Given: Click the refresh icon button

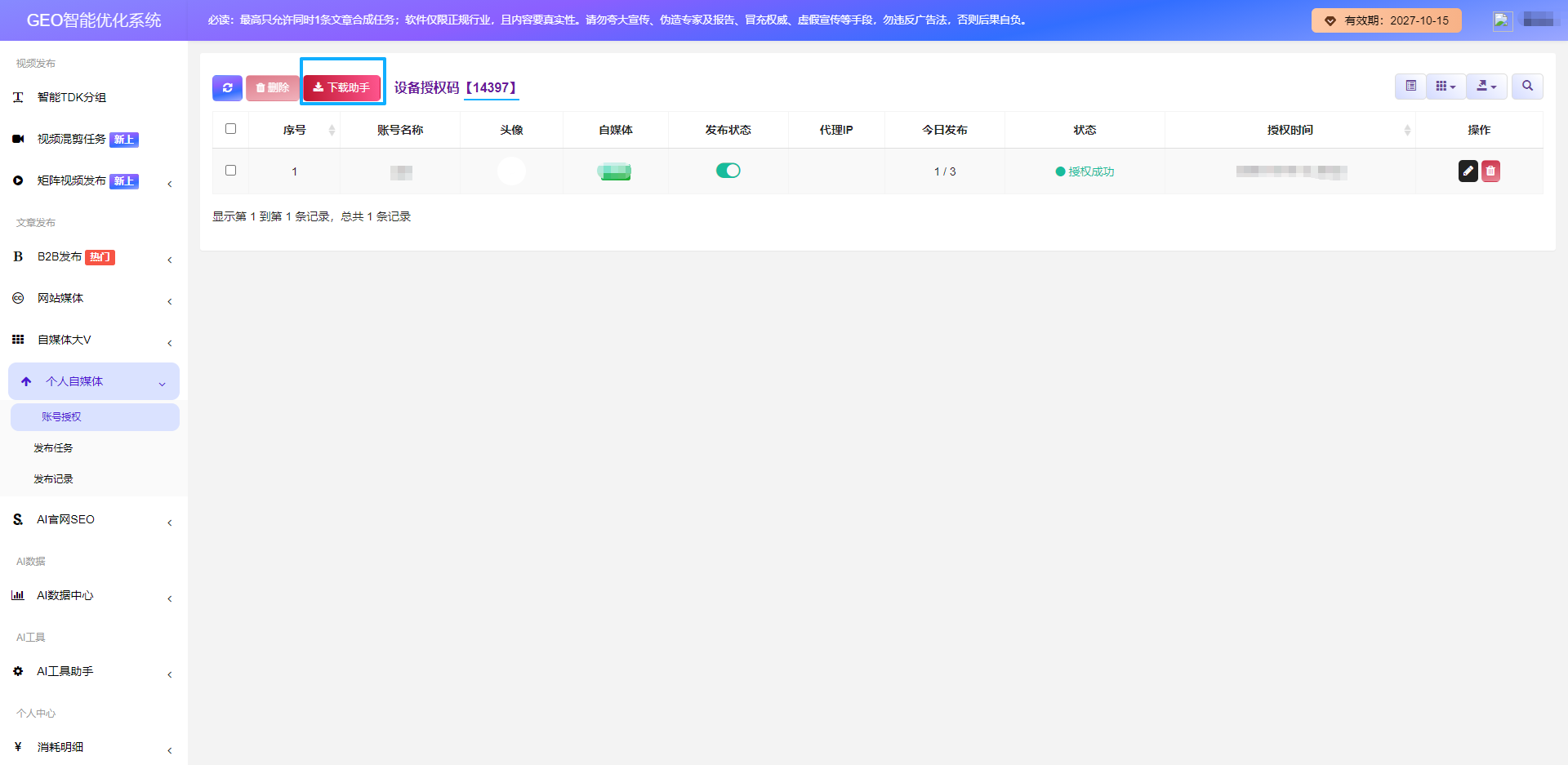Looking at the screenshot, I should tap(227, 87).
